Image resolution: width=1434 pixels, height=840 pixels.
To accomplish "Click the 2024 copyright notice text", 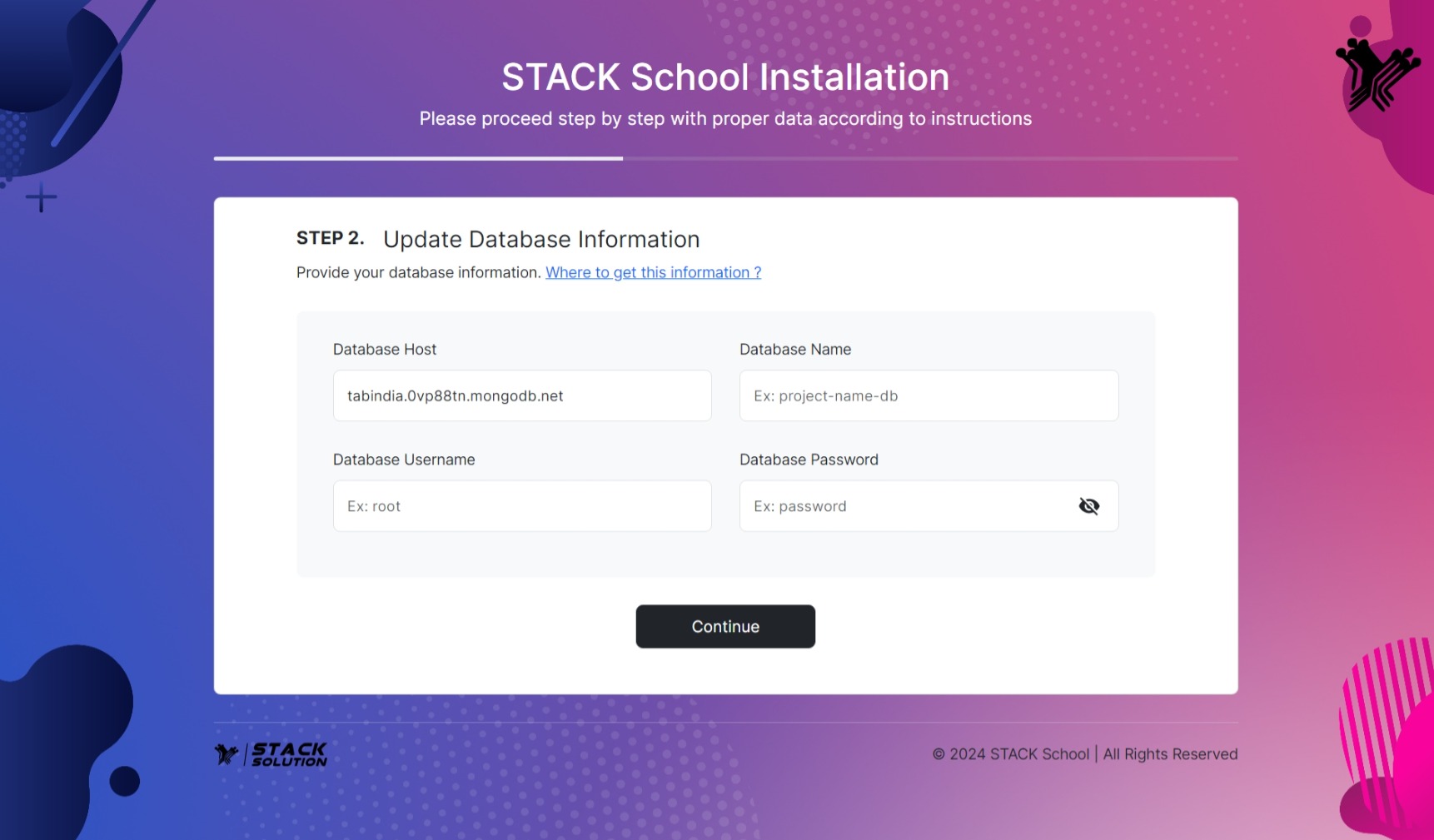I will tap(1085, 754).
